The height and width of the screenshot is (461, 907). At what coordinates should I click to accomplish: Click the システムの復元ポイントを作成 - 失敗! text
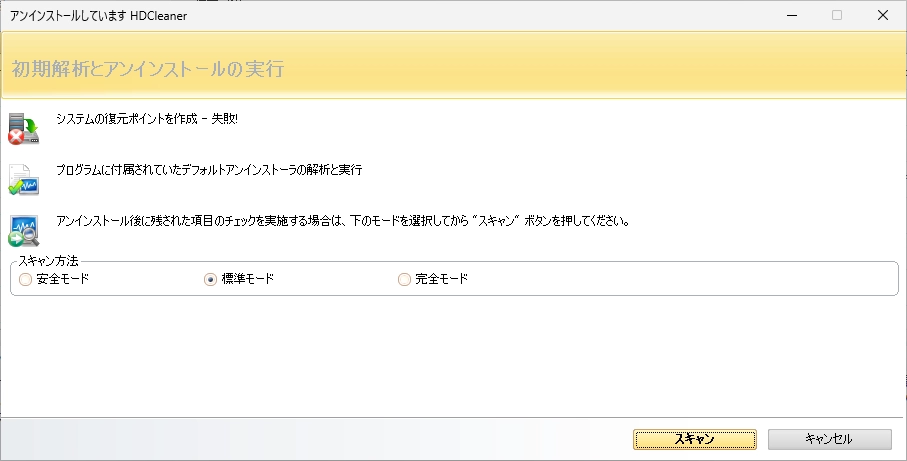click(147, 119)
